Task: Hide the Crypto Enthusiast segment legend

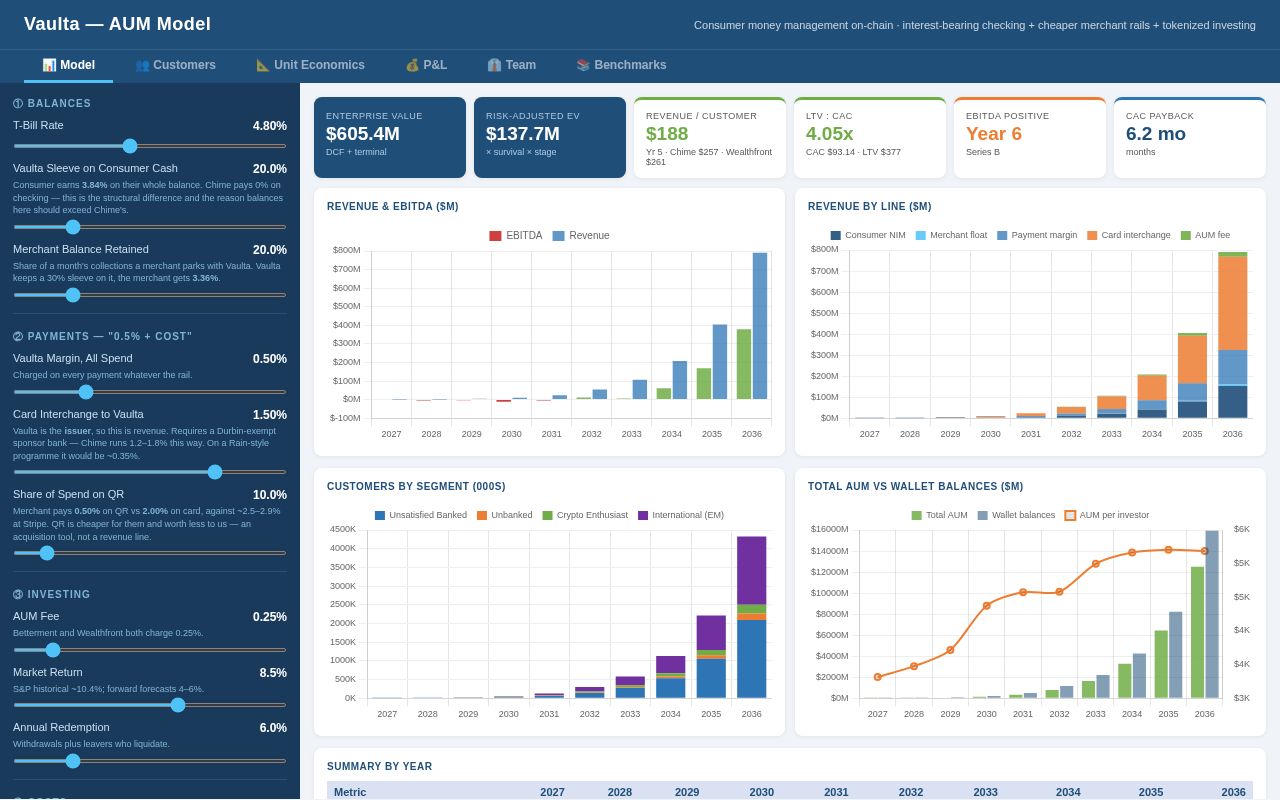Action: (x=585, y=516)
